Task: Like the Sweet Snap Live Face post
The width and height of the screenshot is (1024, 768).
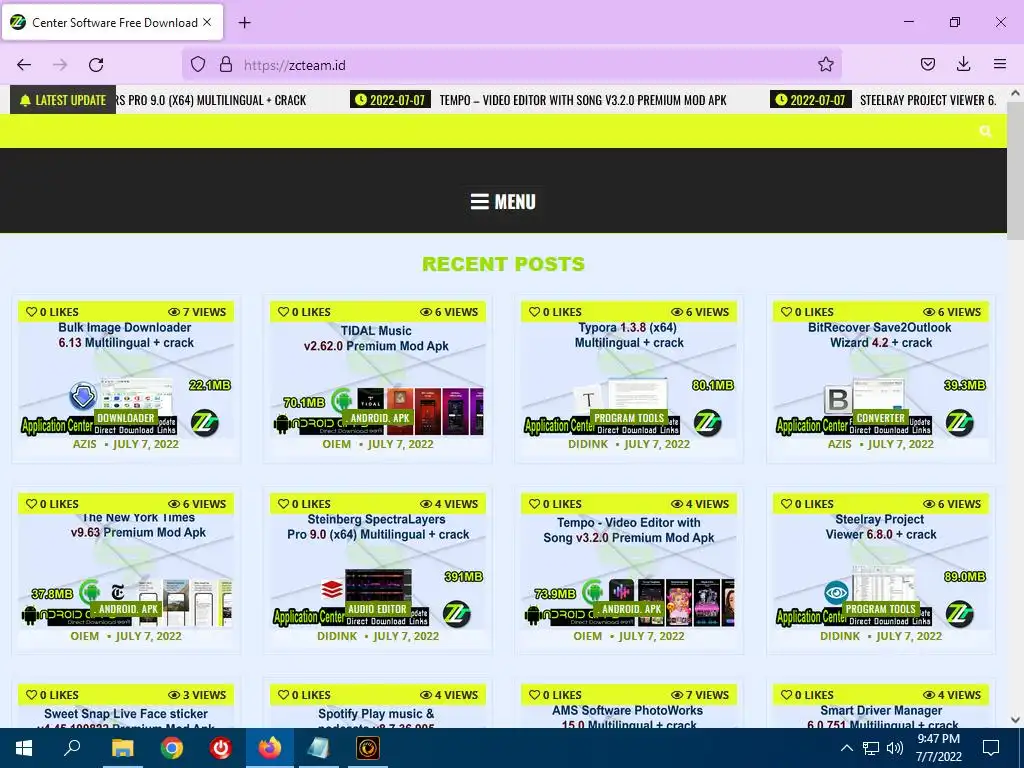Action: coord(52,695)
